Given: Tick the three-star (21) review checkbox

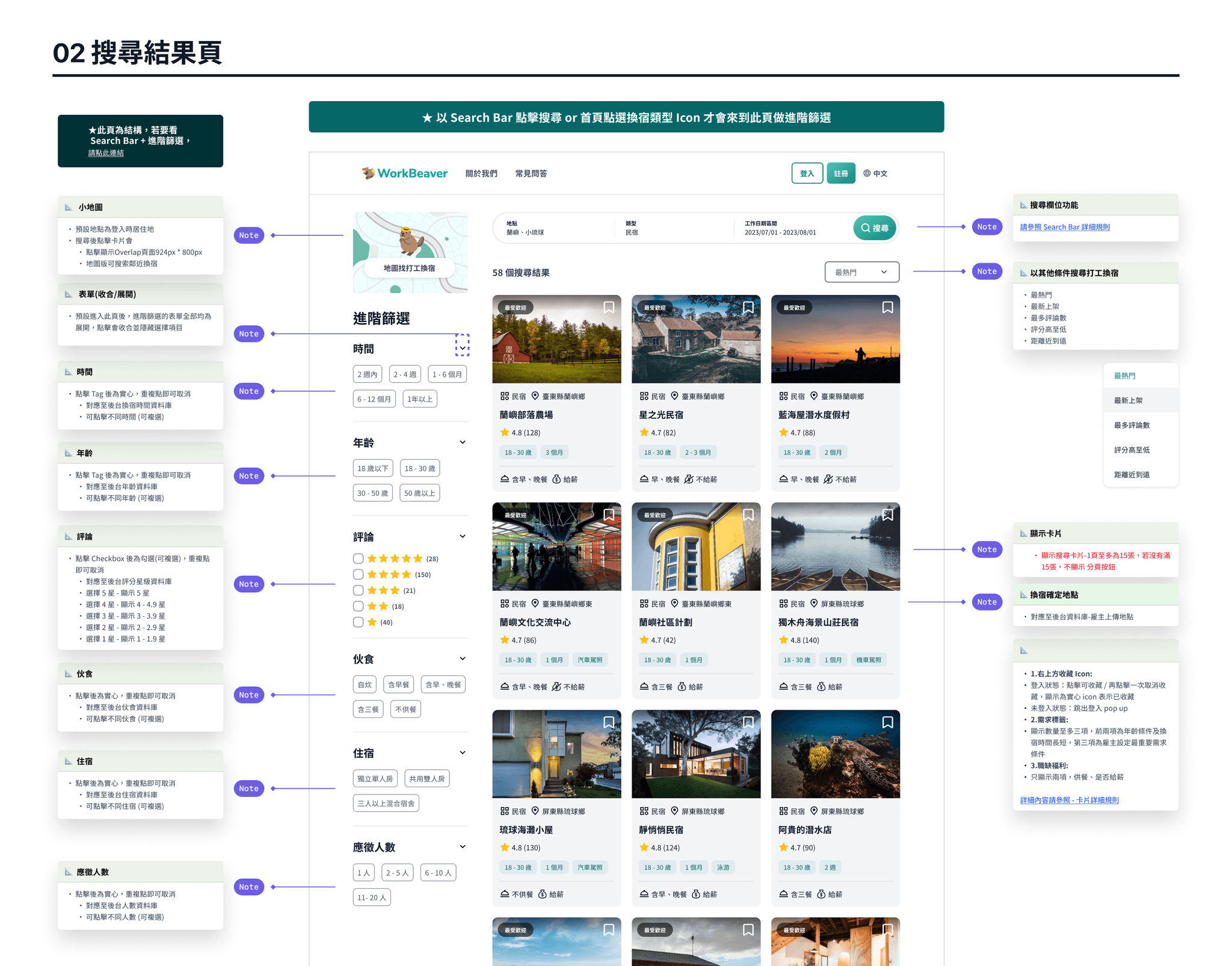Looking at the screenshot, I should click(x=359, y=590).
